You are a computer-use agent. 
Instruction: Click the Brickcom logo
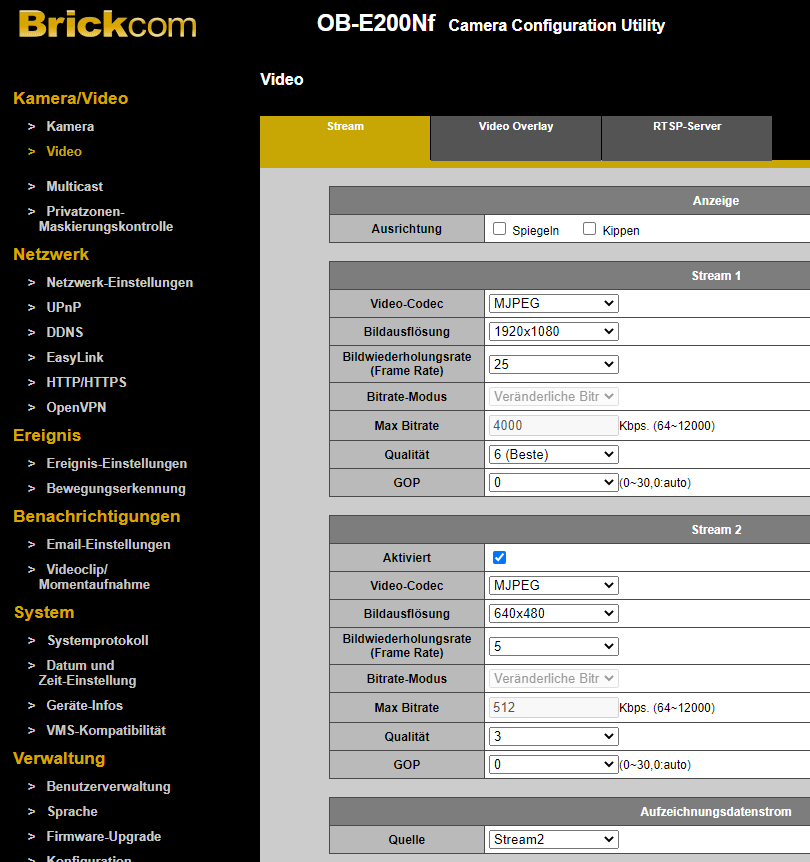pos(107,24)
